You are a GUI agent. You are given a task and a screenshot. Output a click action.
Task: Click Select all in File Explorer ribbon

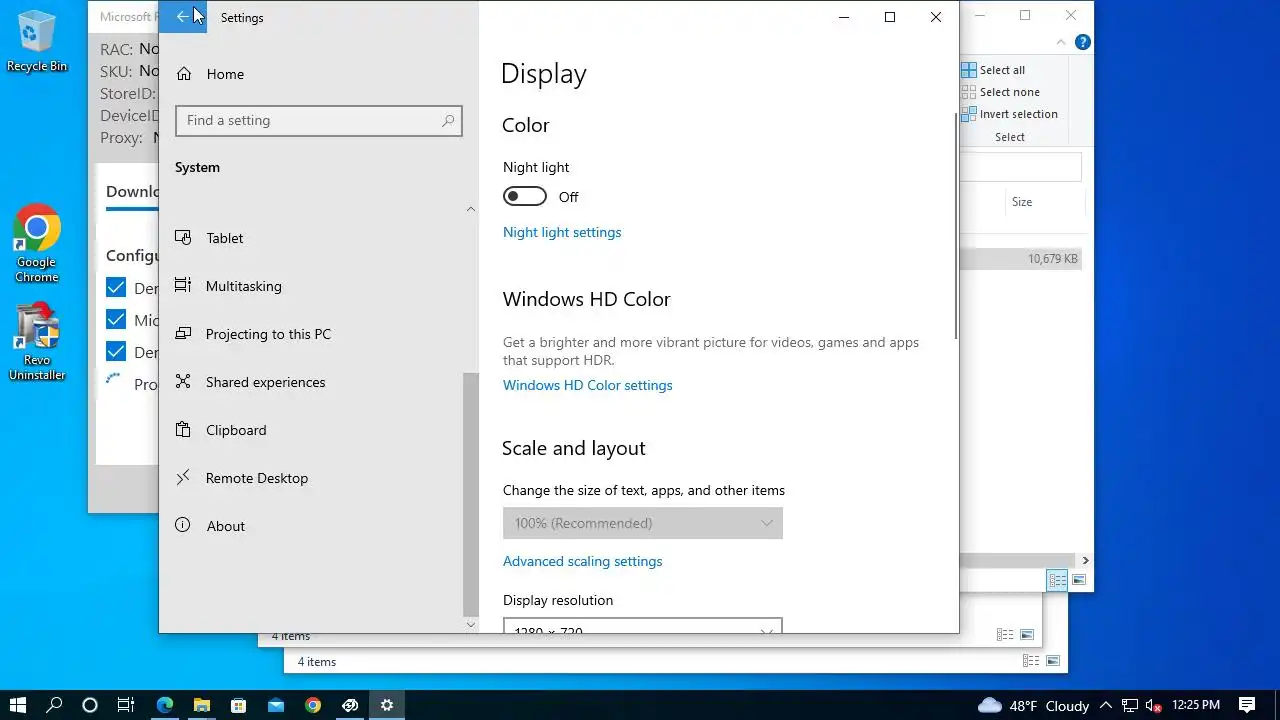click(x=993, y=70)
